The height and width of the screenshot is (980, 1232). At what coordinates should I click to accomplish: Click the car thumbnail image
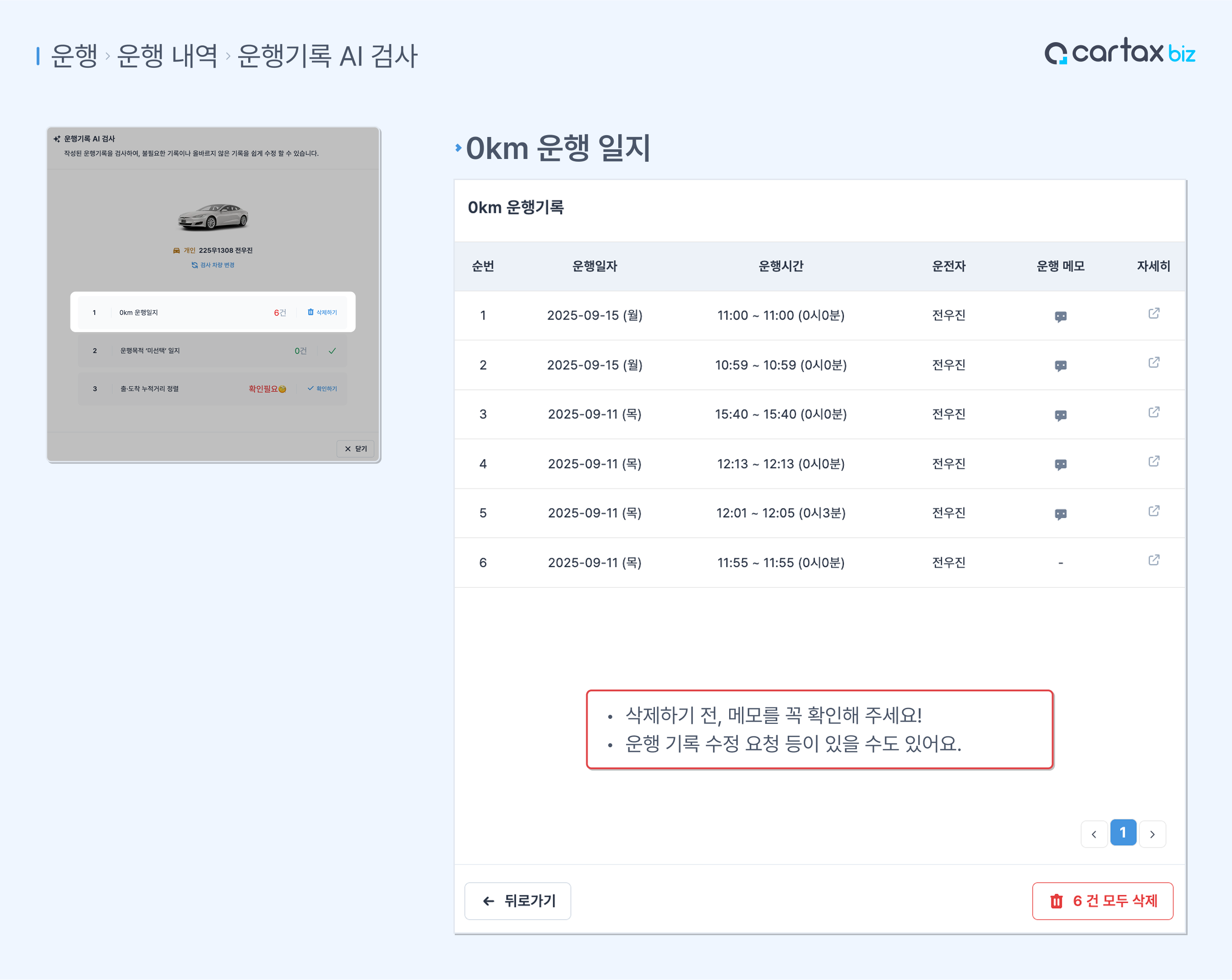point(213,217)
